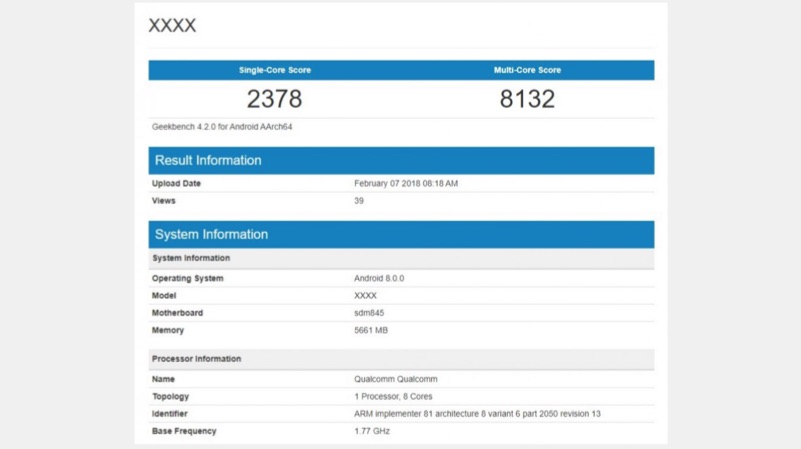Click the 1 Processor, 8 Cores topology value
This screenshot has width=801, height=449.
coord(393,397)
